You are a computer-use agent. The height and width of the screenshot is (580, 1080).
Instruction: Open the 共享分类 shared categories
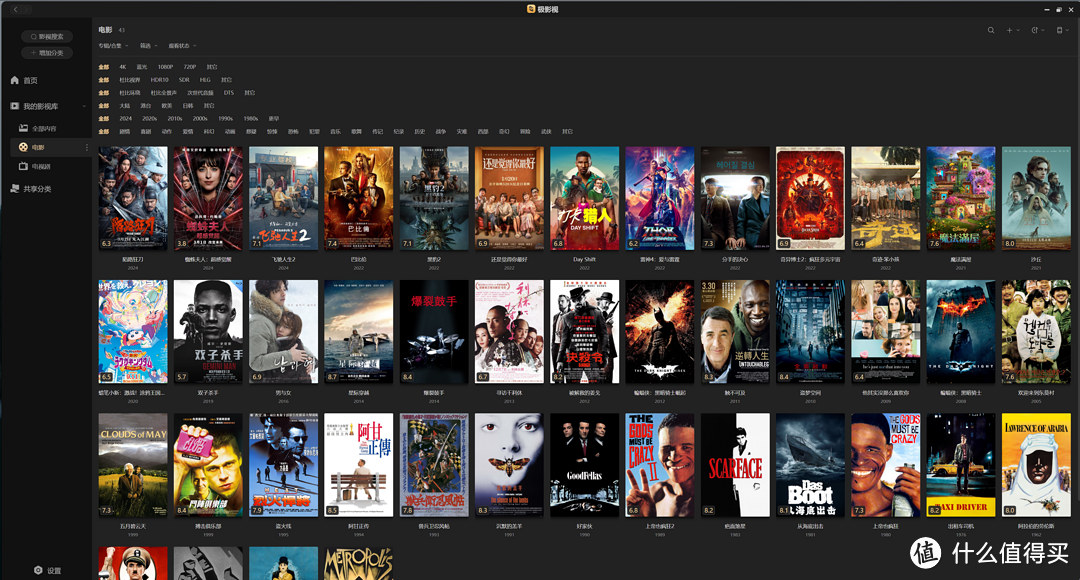click(x=37, y=189)
